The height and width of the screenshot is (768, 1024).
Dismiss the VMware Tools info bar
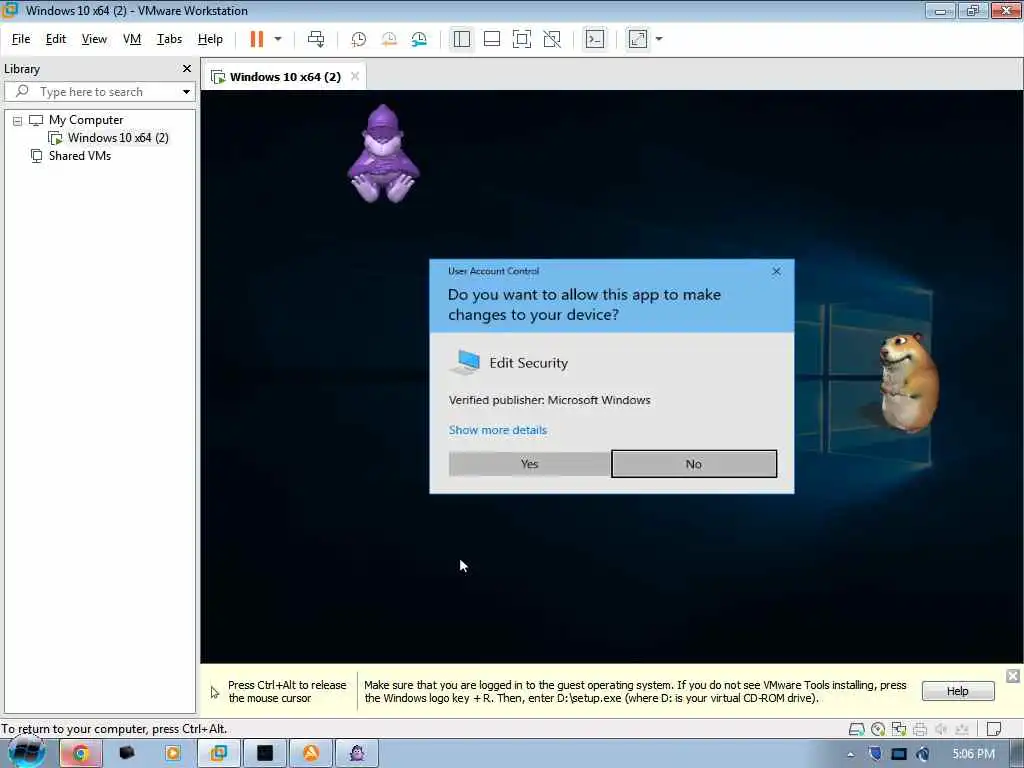(1012, 676)
